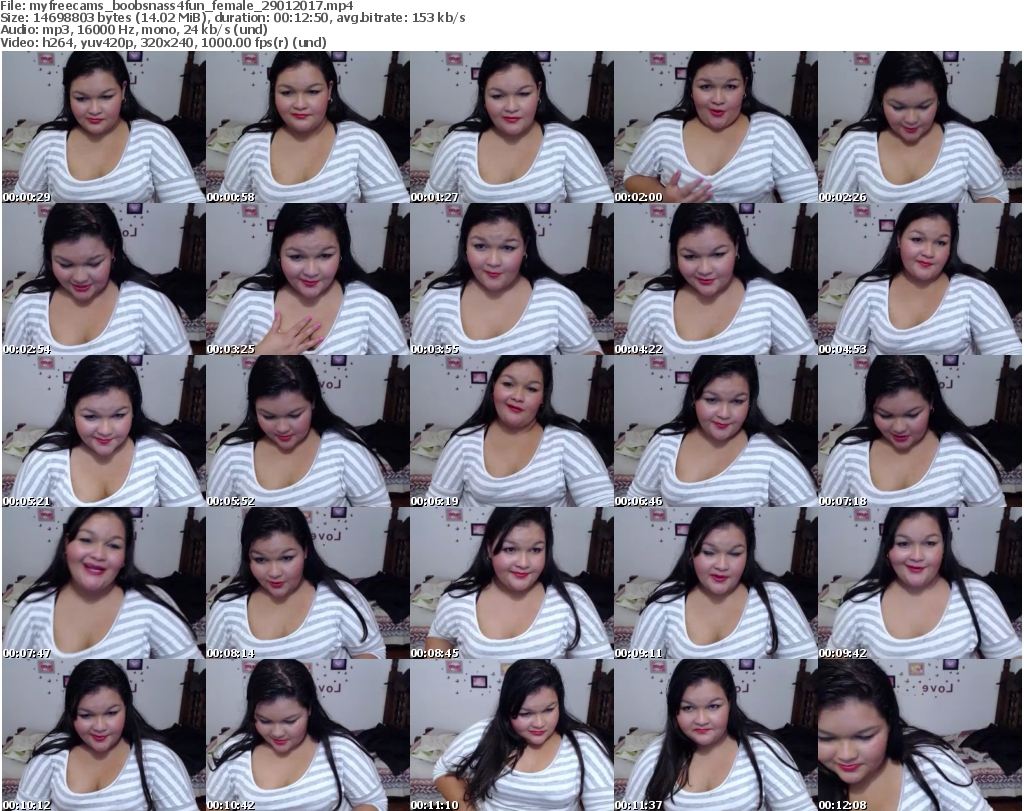The image size is (1024, 811).
Task: Select the thumbnail at 00:03:55
Action: (511, 279)
